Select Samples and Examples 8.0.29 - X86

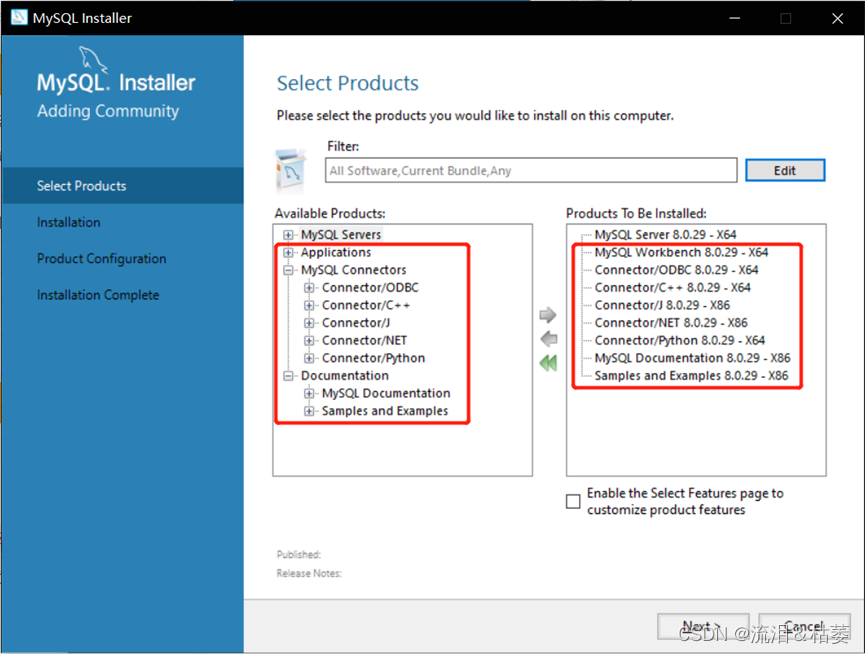691,376
